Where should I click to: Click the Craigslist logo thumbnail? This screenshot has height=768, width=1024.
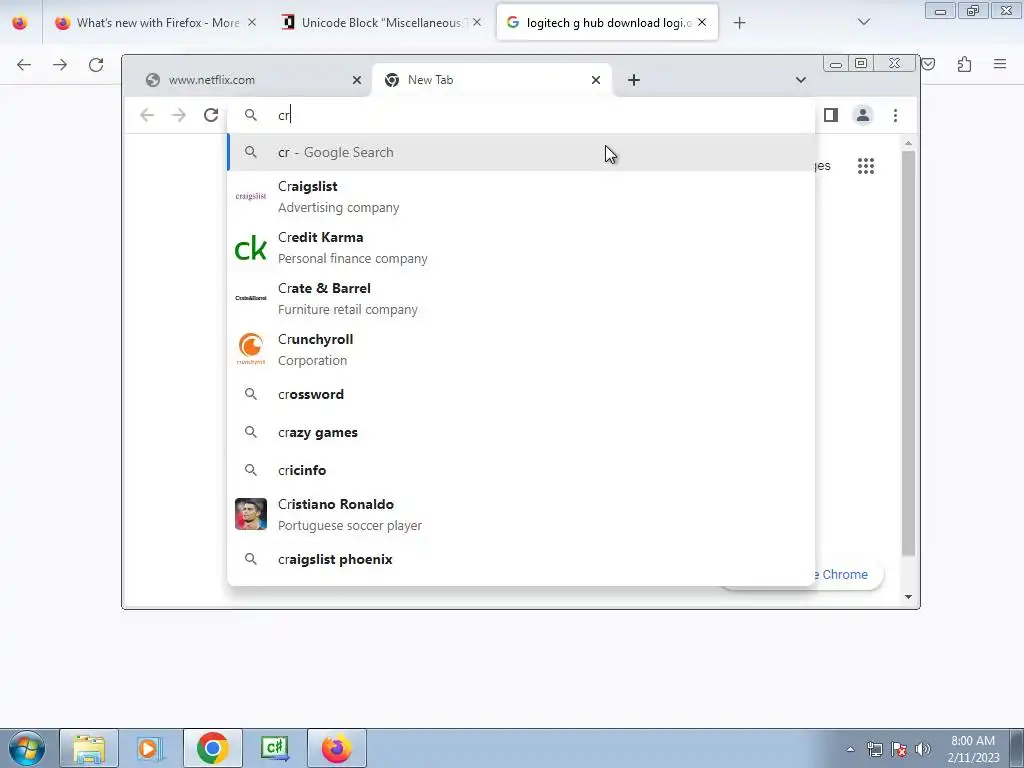251,196
